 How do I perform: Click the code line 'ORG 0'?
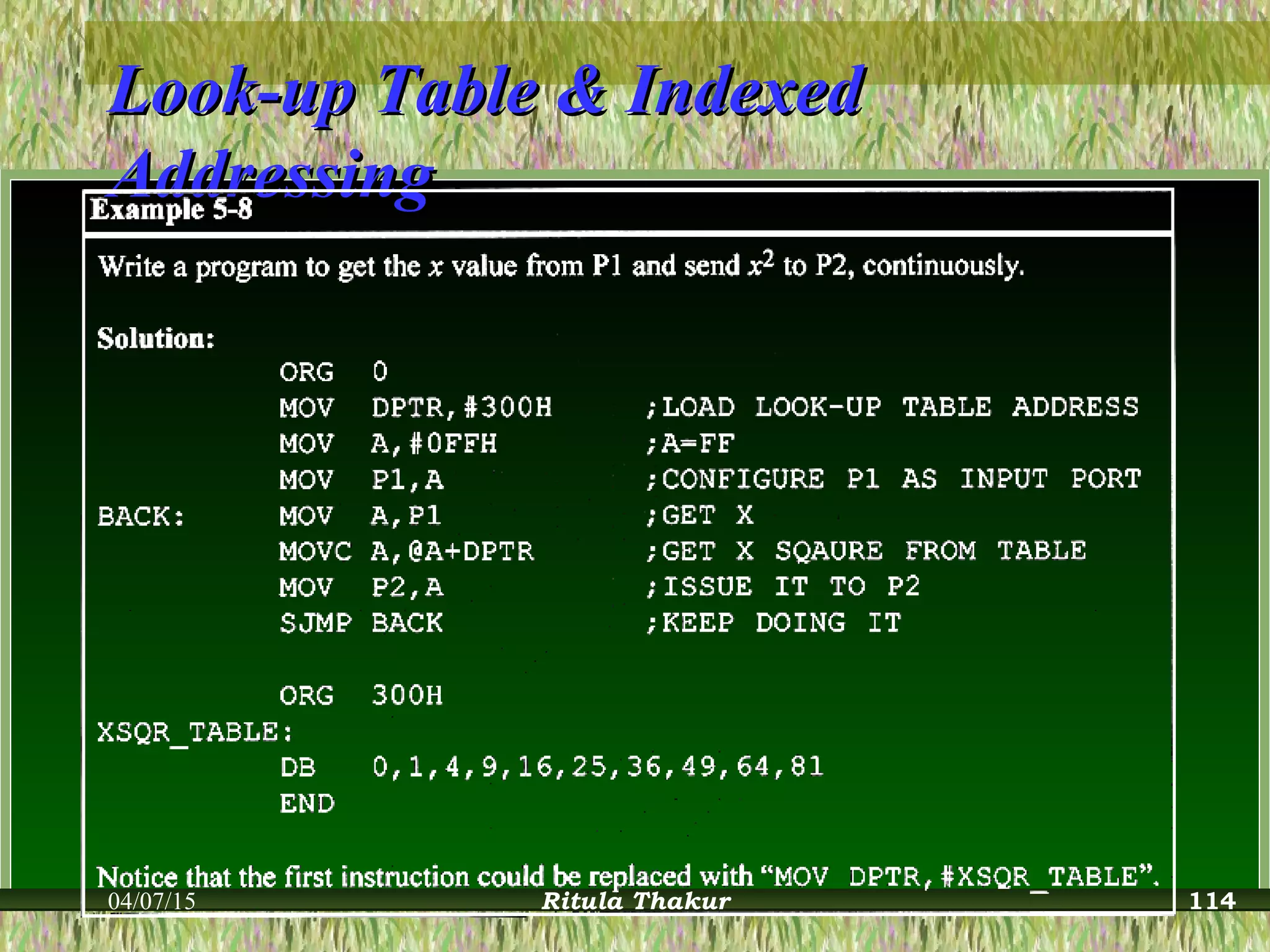coord(334,372)
